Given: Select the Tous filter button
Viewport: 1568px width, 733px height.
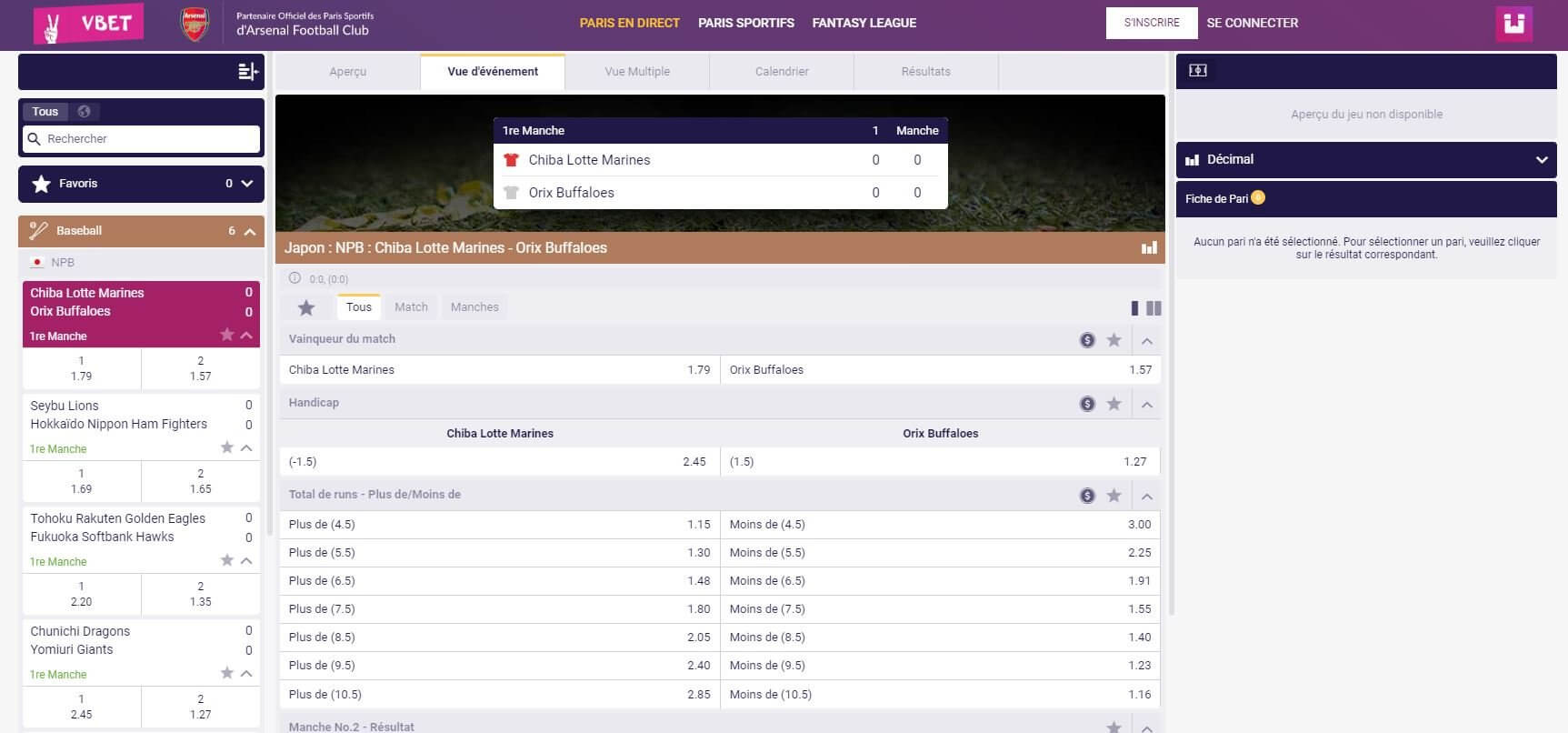Looking at the screenshot, I should click(x=45, y=112).
